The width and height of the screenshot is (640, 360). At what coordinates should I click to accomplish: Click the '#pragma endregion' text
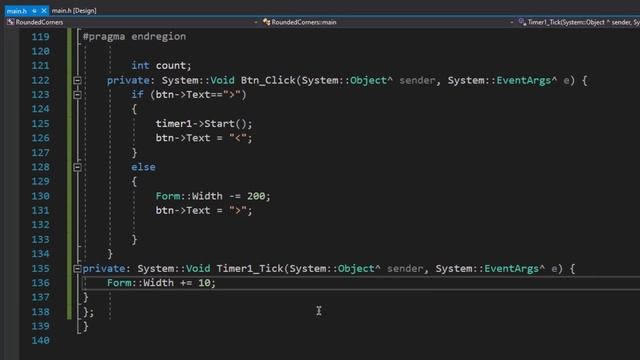point(134,37)
